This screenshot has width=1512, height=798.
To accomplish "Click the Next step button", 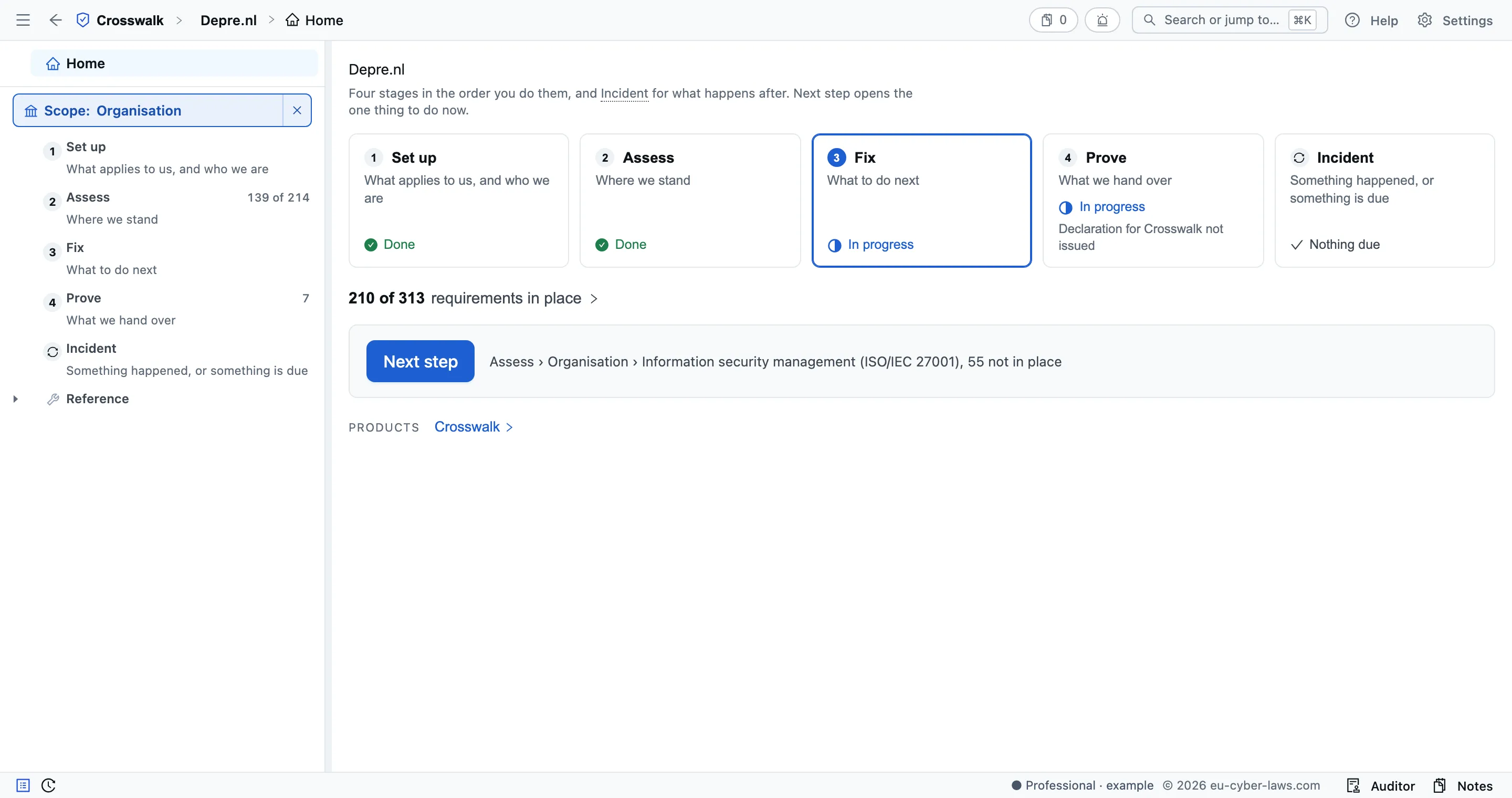I will 420,361.
